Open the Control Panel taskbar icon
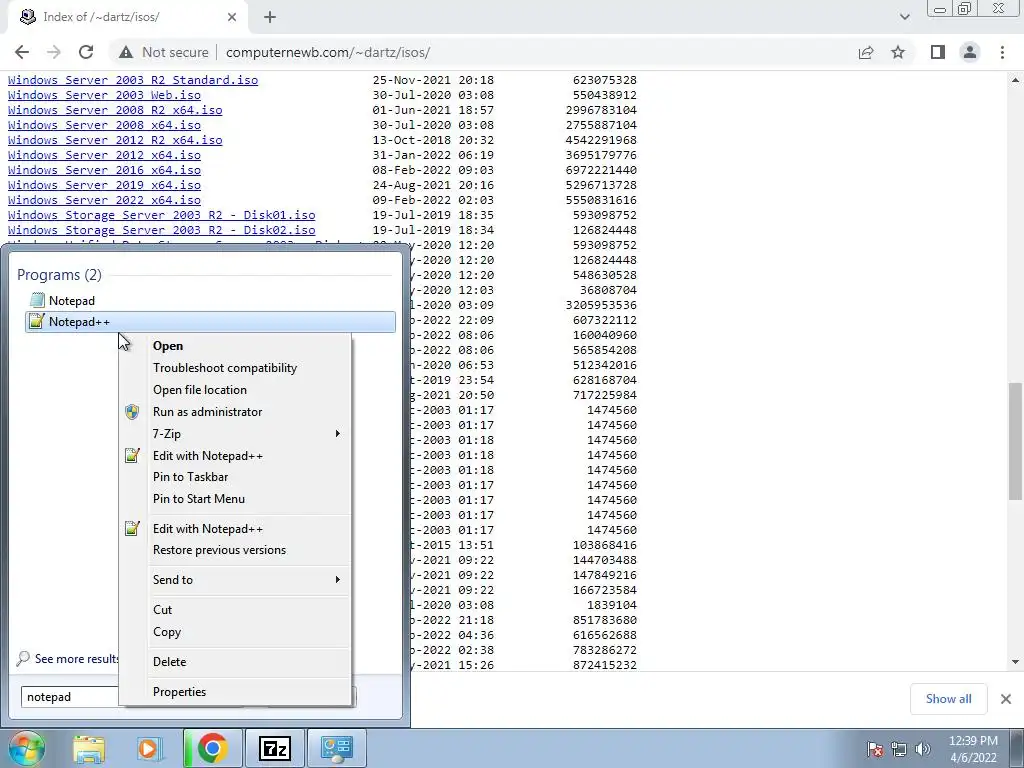1024x768 pixels. click(x=336, y=748)
